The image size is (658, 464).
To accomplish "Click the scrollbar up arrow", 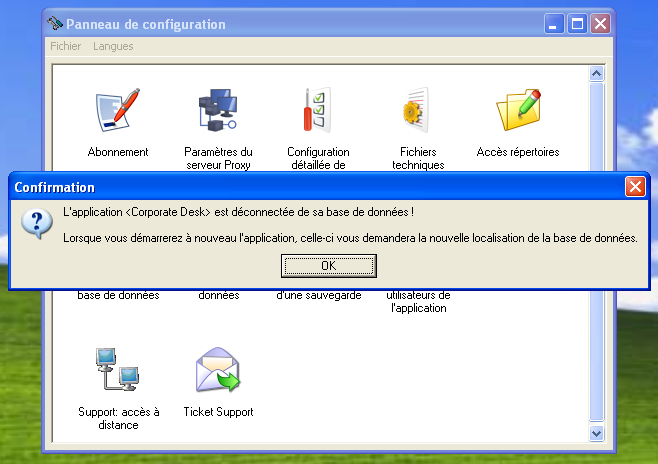I will 596,74.
